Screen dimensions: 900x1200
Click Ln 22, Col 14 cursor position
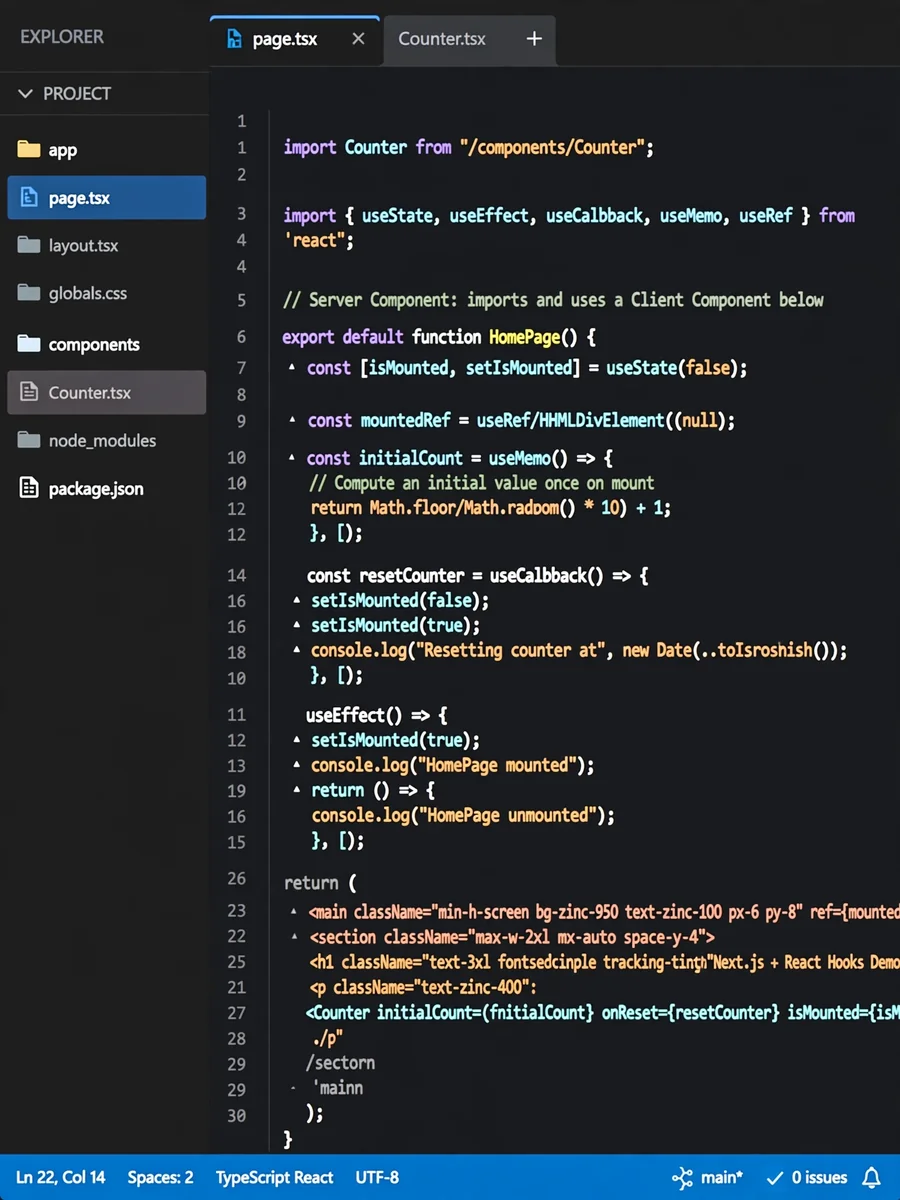tap(60, 1178)
